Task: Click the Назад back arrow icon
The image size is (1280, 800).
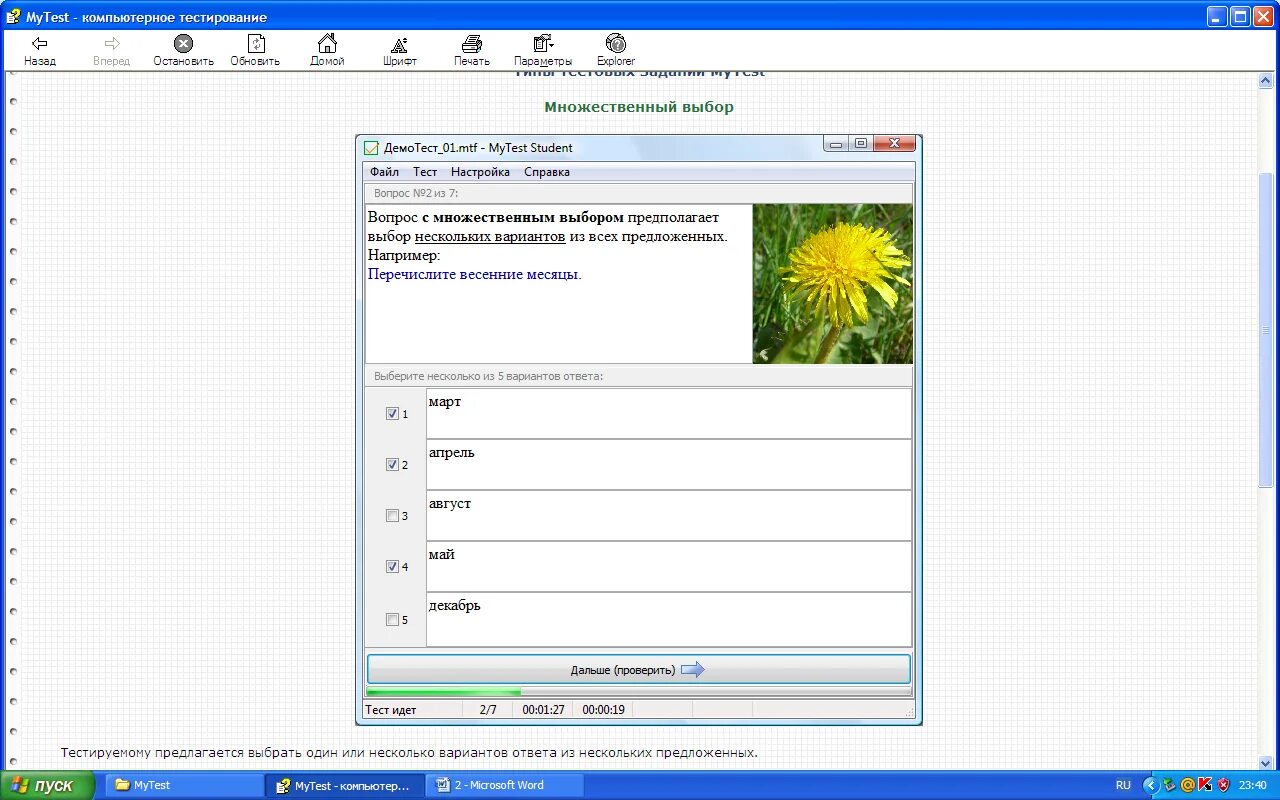Action: tap(40, 43)
